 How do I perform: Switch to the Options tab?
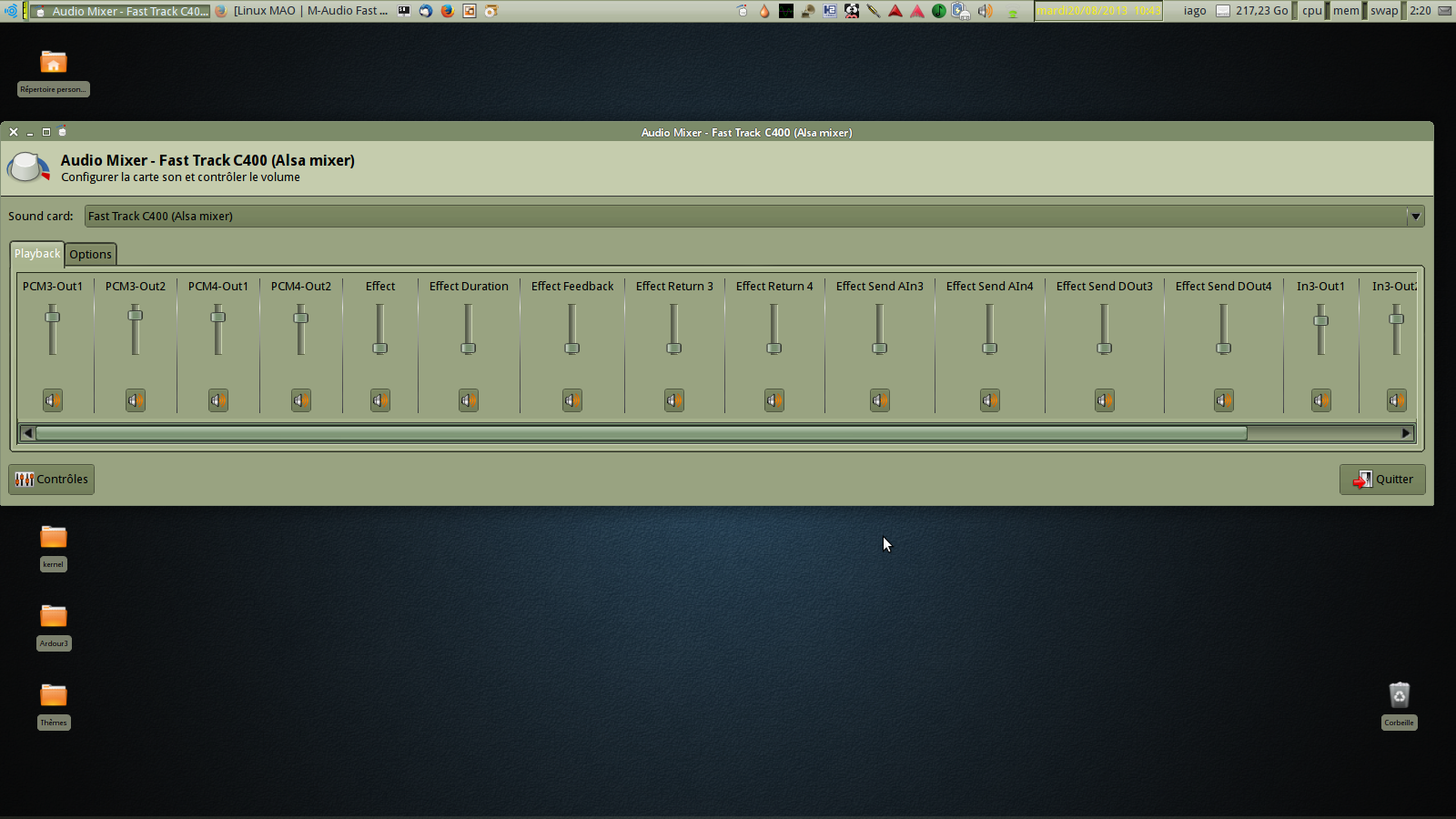[x=91, y=255]
